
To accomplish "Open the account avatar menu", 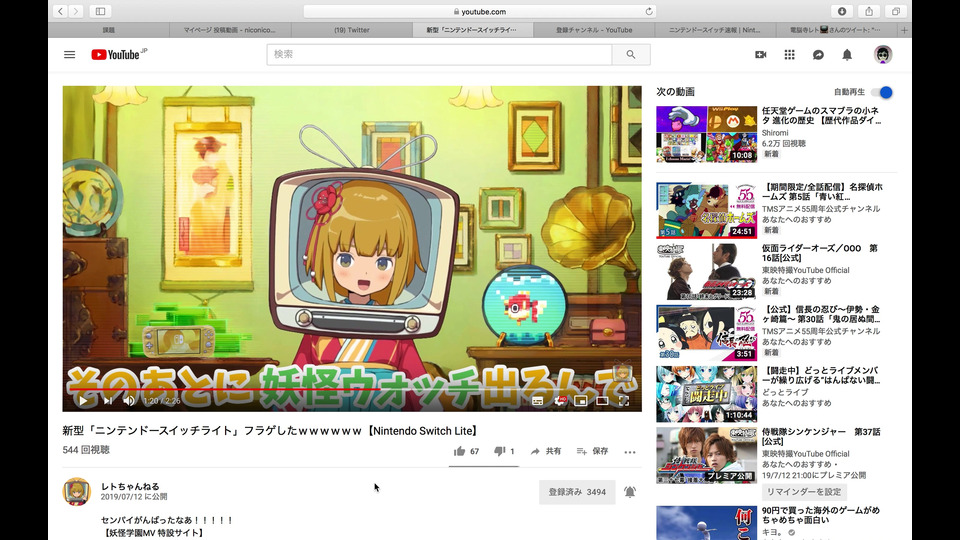I will (882, 54).
